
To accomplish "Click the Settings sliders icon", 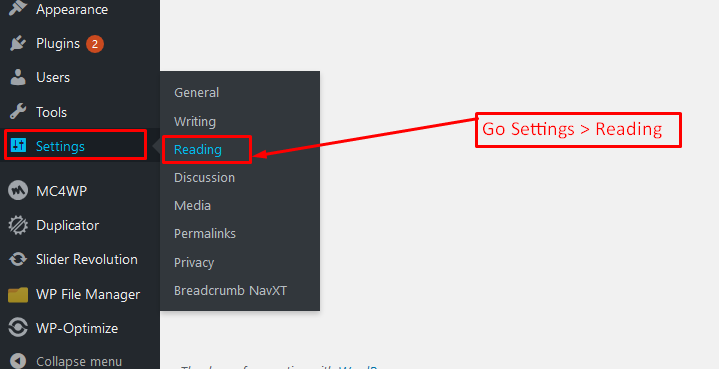I will pos(18,146).
